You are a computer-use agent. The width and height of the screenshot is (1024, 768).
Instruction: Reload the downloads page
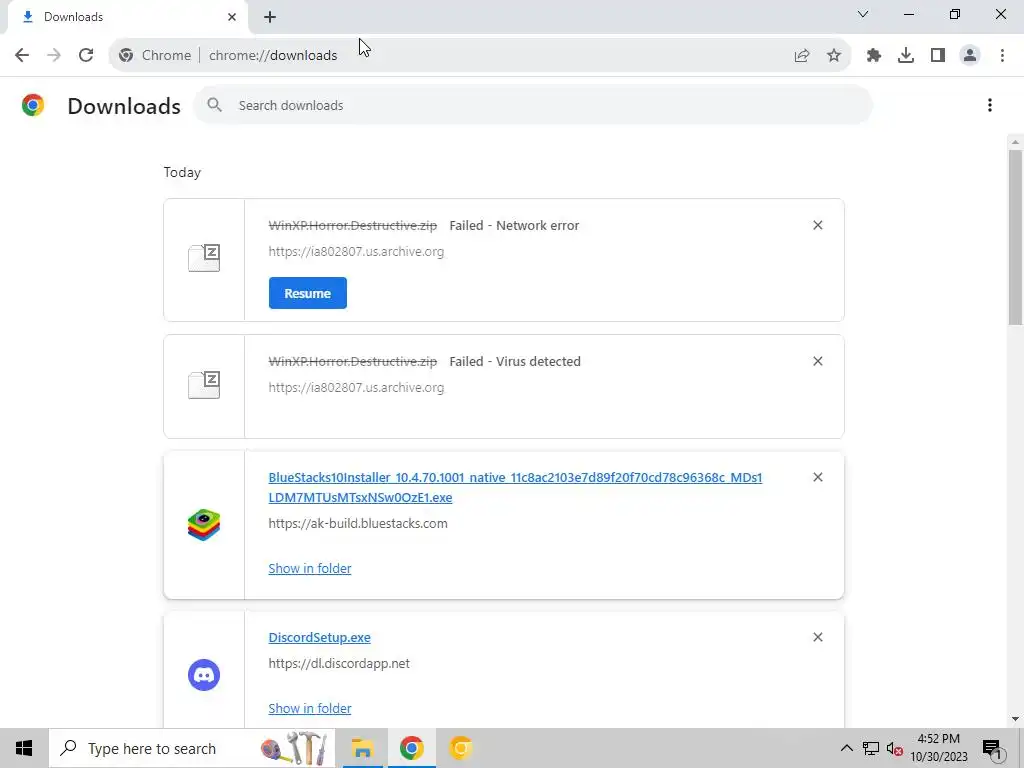[x=86, y=55]
